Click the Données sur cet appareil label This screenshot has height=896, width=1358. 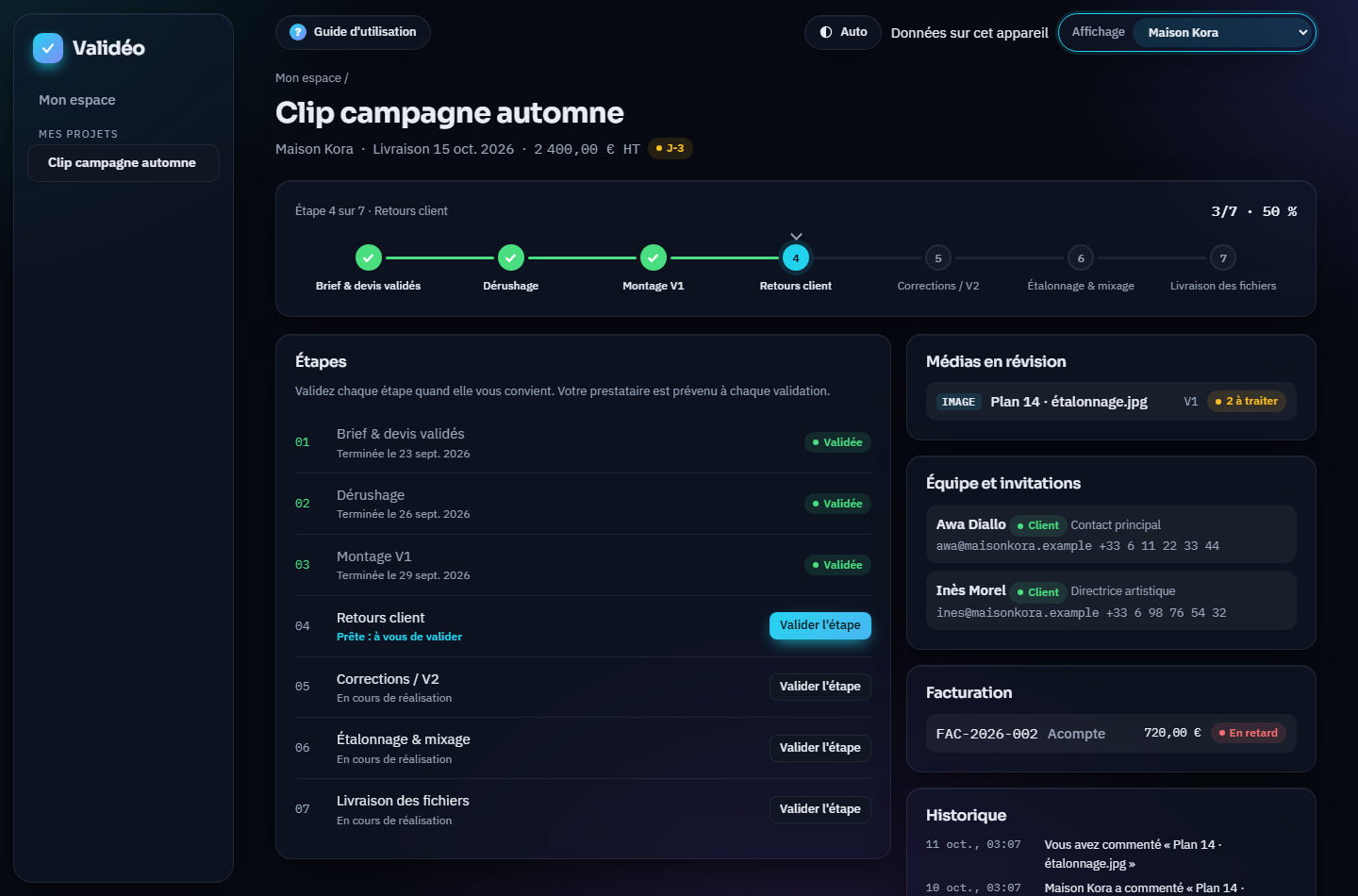969,33
